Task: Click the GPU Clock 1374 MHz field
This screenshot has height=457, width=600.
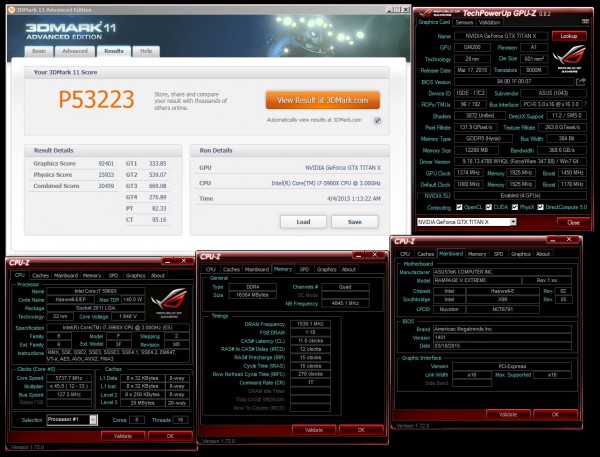Action: click(x=468, y=173)
